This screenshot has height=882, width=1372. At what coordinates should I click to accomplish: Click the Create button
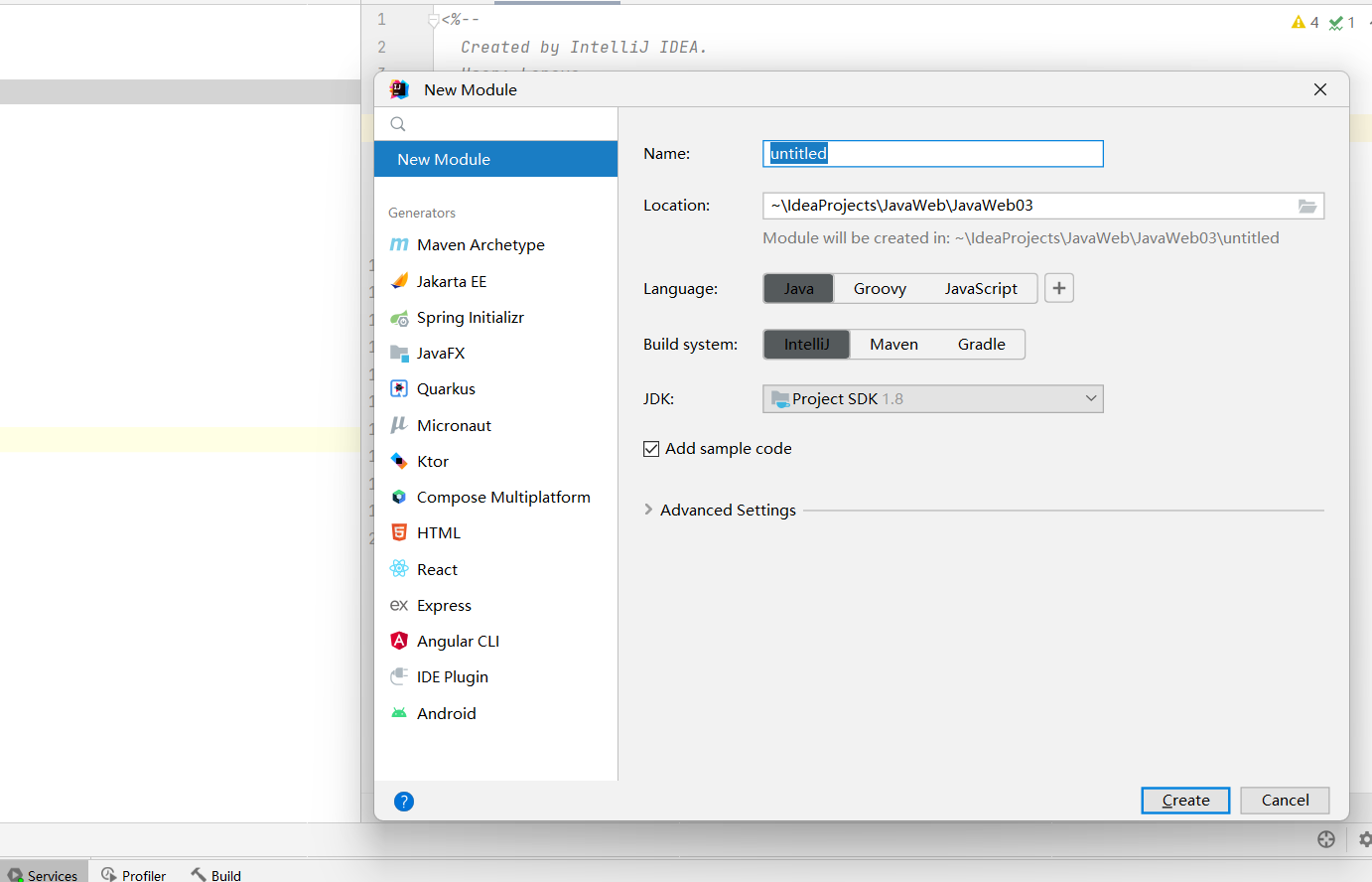(1185, 801)
